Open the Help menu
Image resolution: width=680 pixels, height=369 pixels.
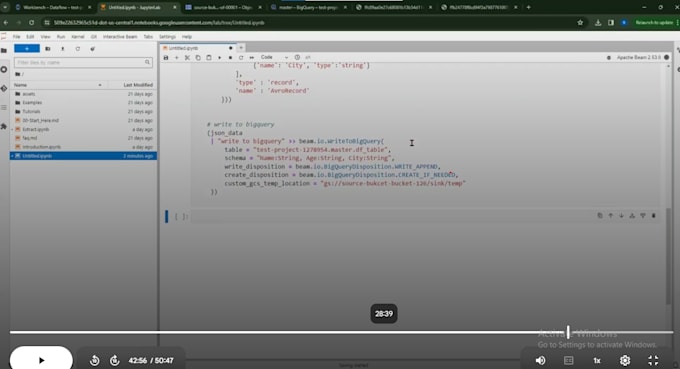pyautogui.click(x=186, y=37)
